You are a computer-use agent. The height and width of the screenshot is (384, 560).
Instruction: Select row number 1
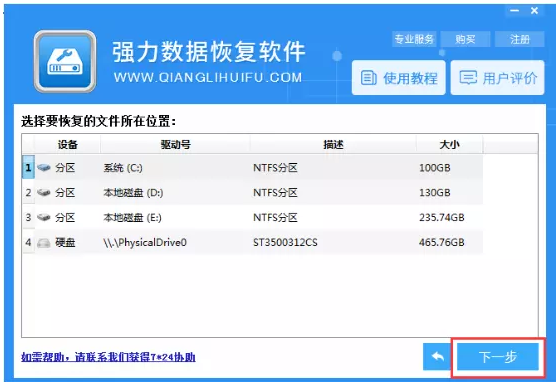point(28,167)
